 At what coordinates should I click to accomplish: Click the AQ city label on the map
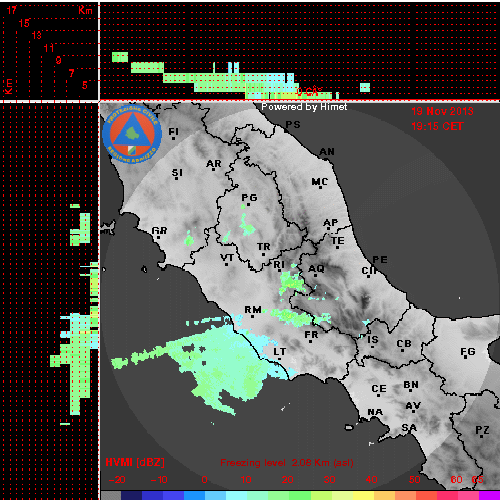click(x=316, y=268)
